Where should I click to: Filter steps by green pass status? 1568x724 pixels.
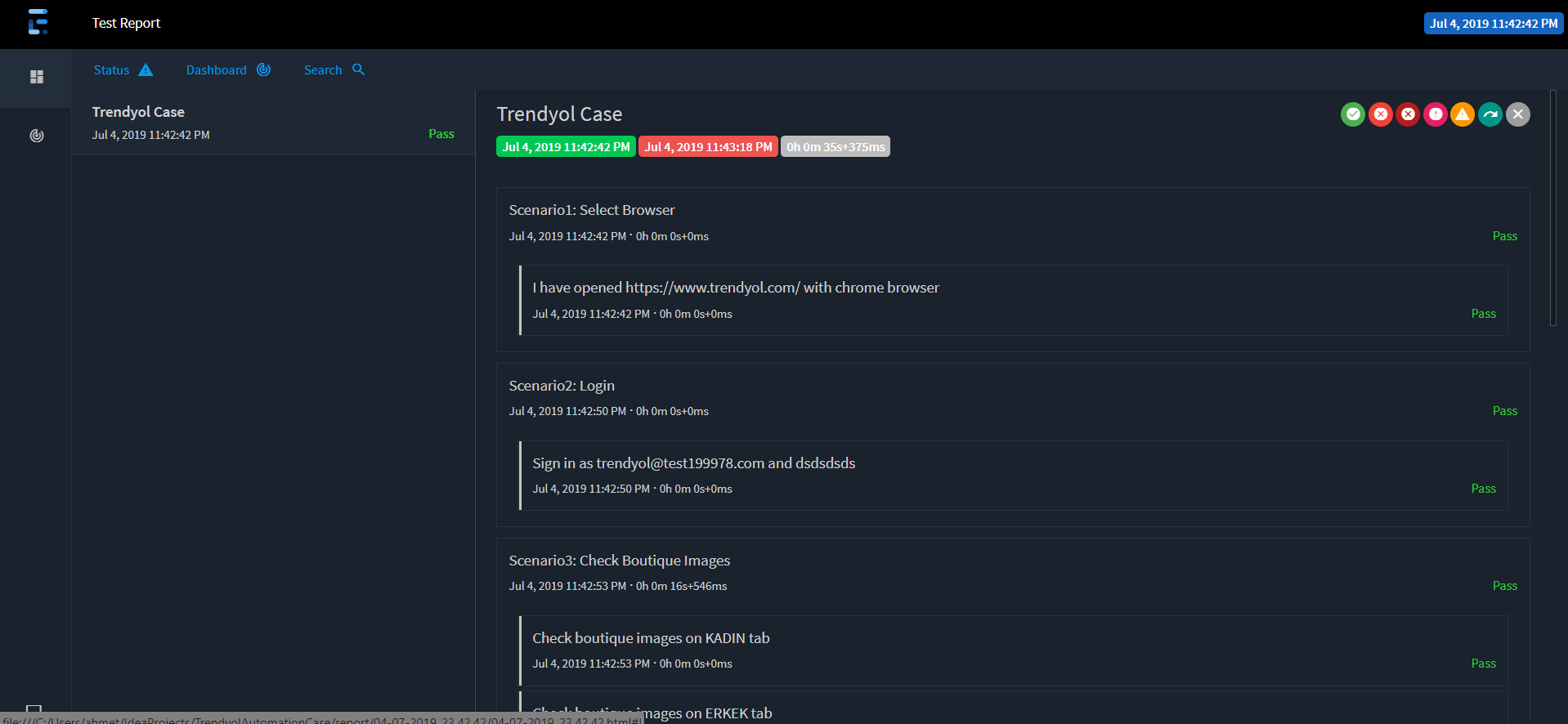[x=1353, y=114]
